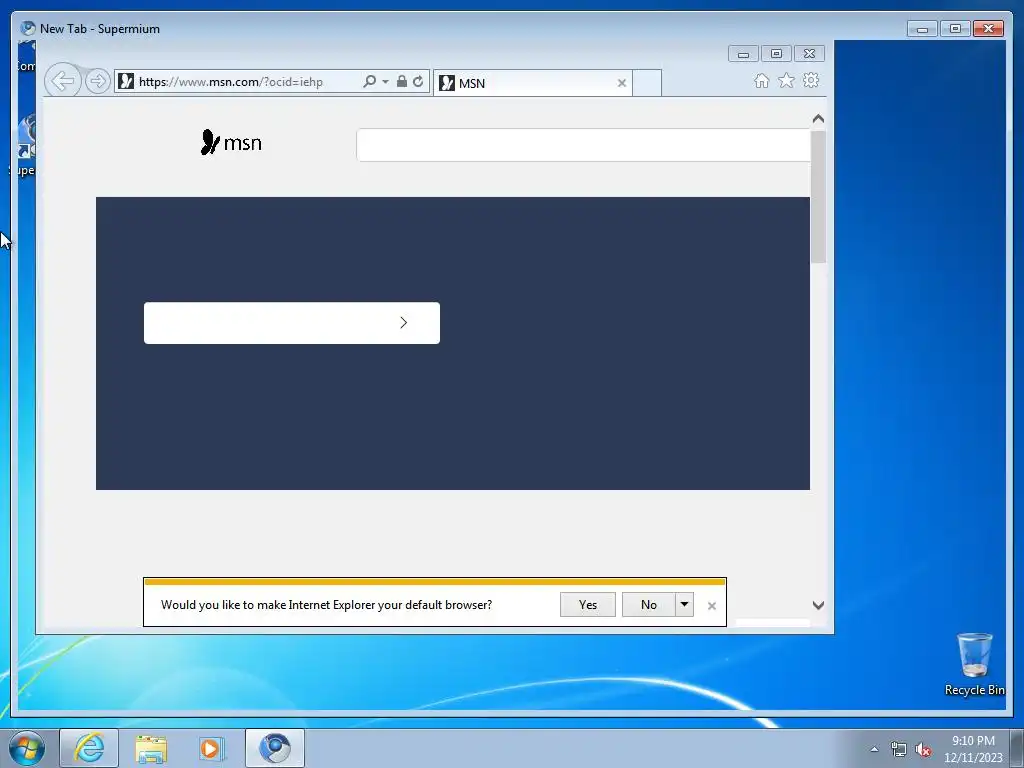The width and height of the screenshot is (1024, 768).
Task: Click the vertical scrollbar thumb
Action: [818, 197]
